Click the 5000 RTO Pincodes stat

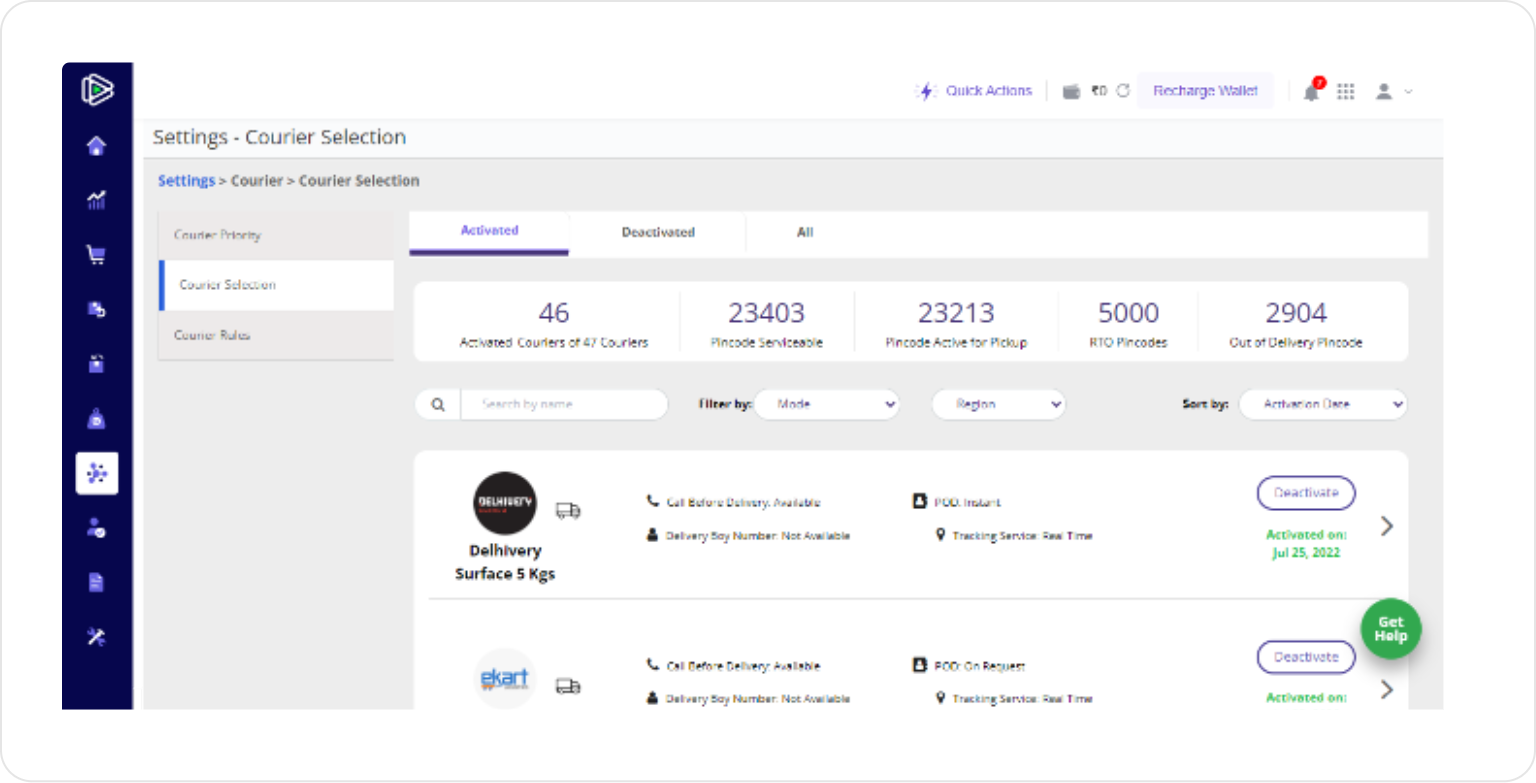[x=1128, y=324]
